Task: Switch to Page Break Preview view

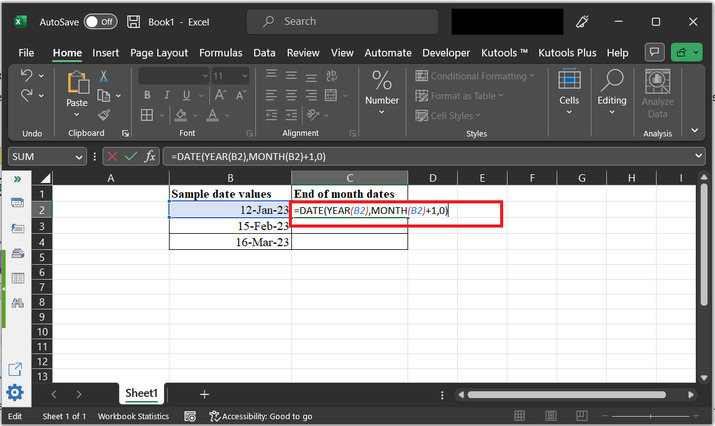Action: (581, 416)
